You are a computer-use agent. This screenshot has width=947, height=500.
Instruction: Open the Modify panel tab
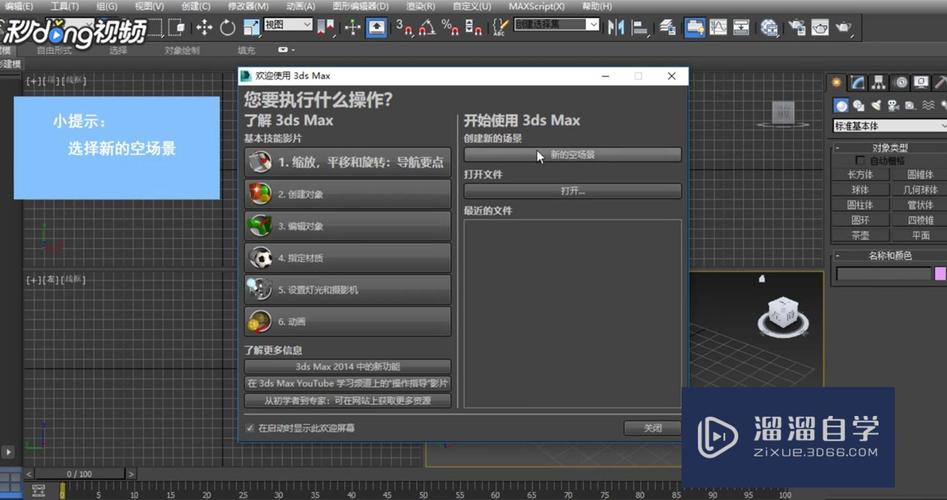coord(858,82)
